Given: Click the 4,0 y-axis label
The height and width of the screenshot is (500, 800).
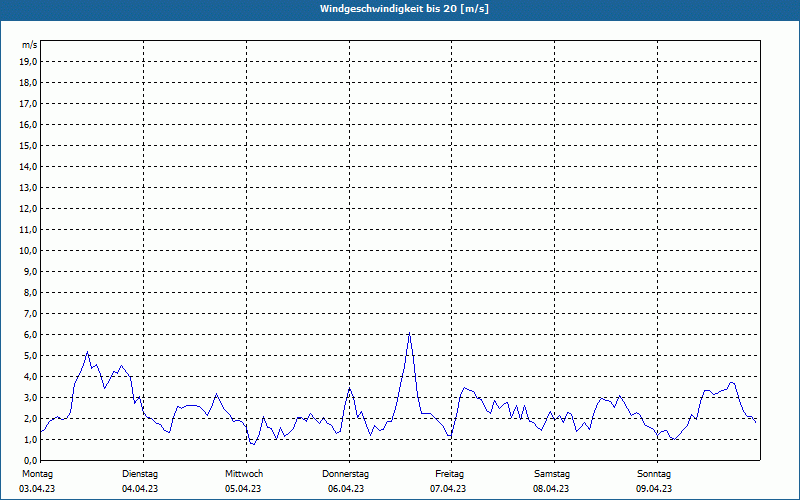Looking at the screenshot, I should pos(30,377).
